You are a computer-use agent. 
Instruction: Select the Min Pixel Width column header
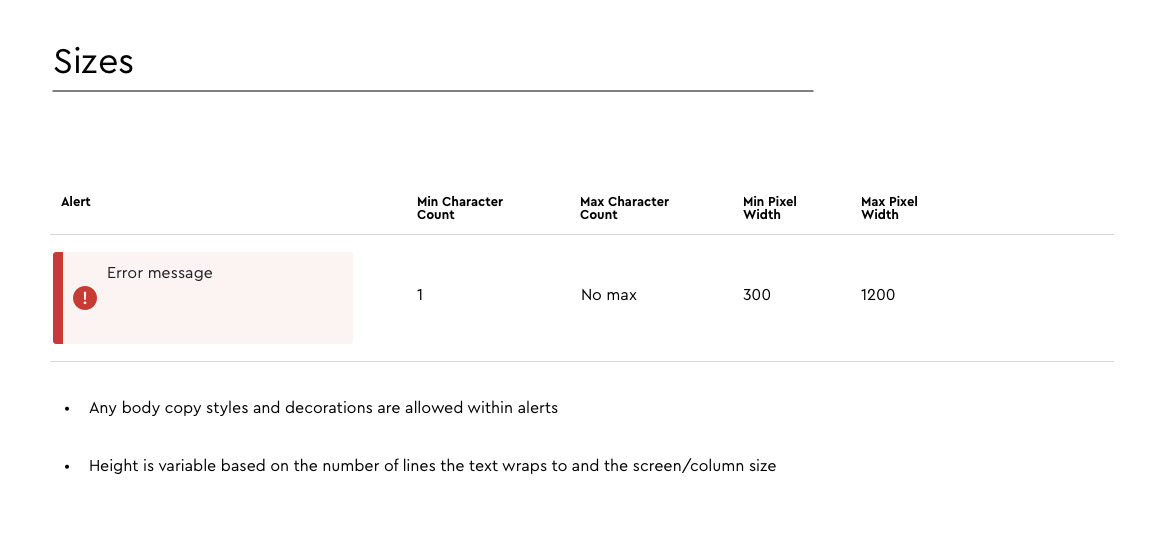769,208
